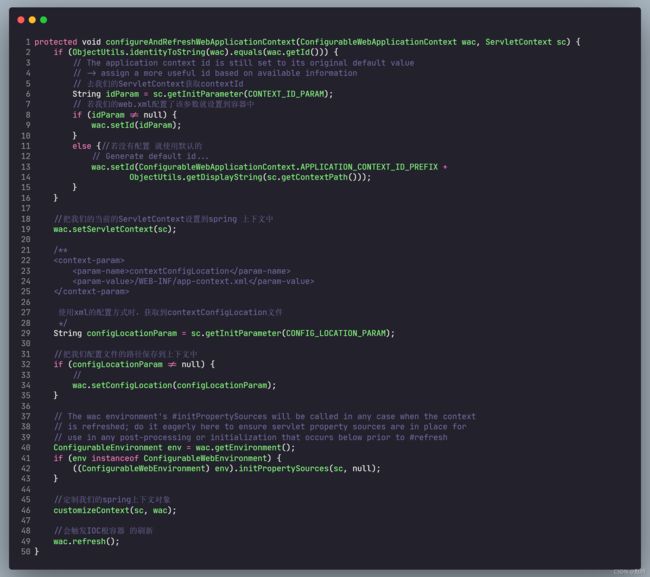Screen dimensions: 650x577
Task: Click 'wac.setConfigLocation(configLocationParam);' on line 34
Action: [174, 385]
